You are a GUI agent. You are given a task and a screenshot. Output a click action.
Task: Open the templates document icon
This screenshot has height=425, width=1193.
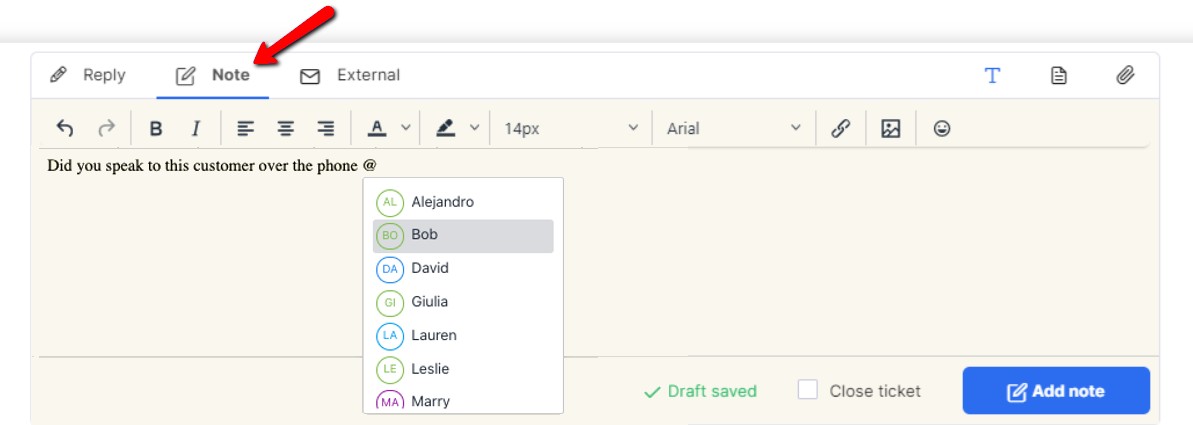click(x=1058, y=75)
